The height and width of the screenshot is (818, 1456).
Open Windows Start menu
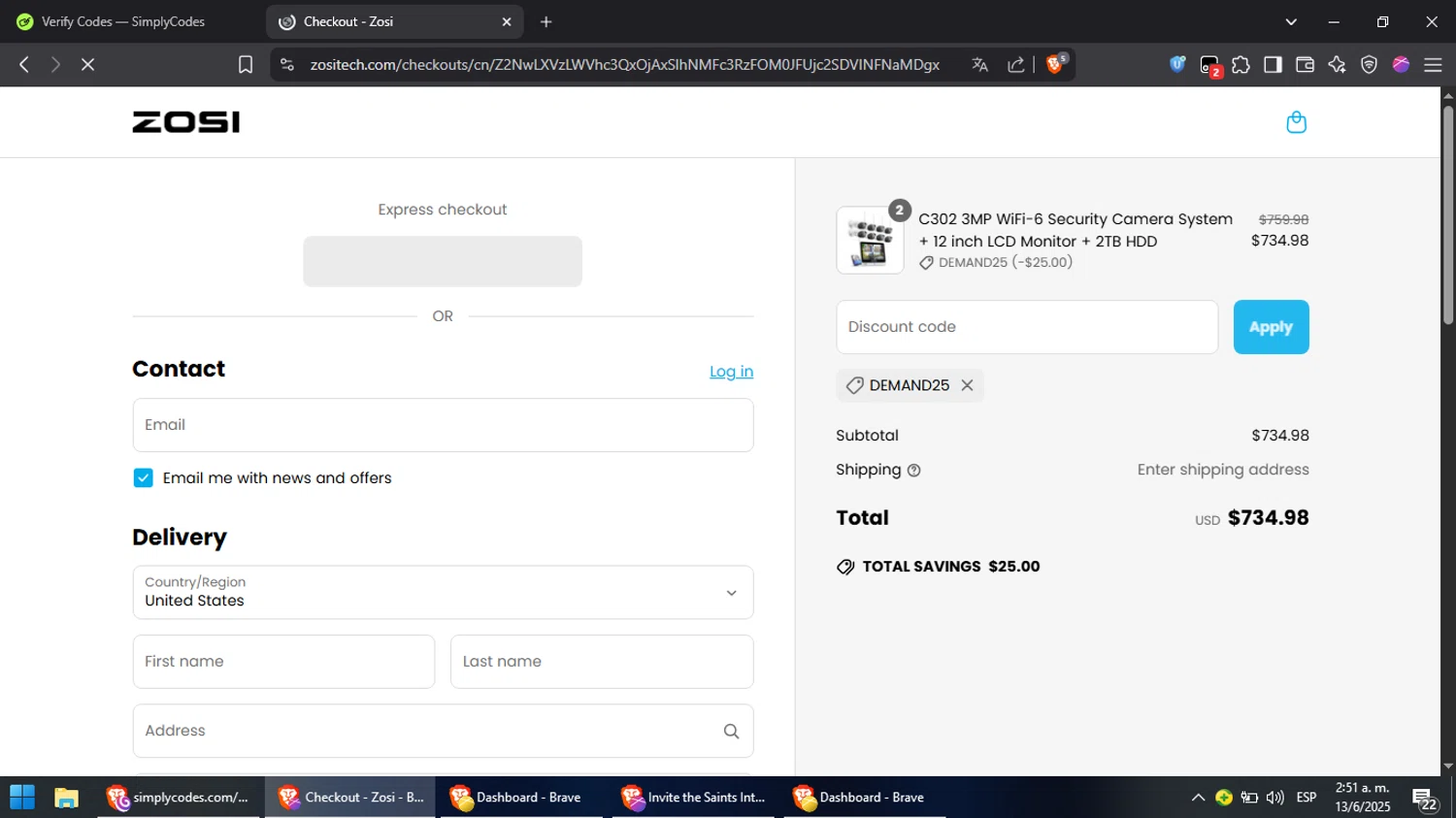tap(22, 798)
